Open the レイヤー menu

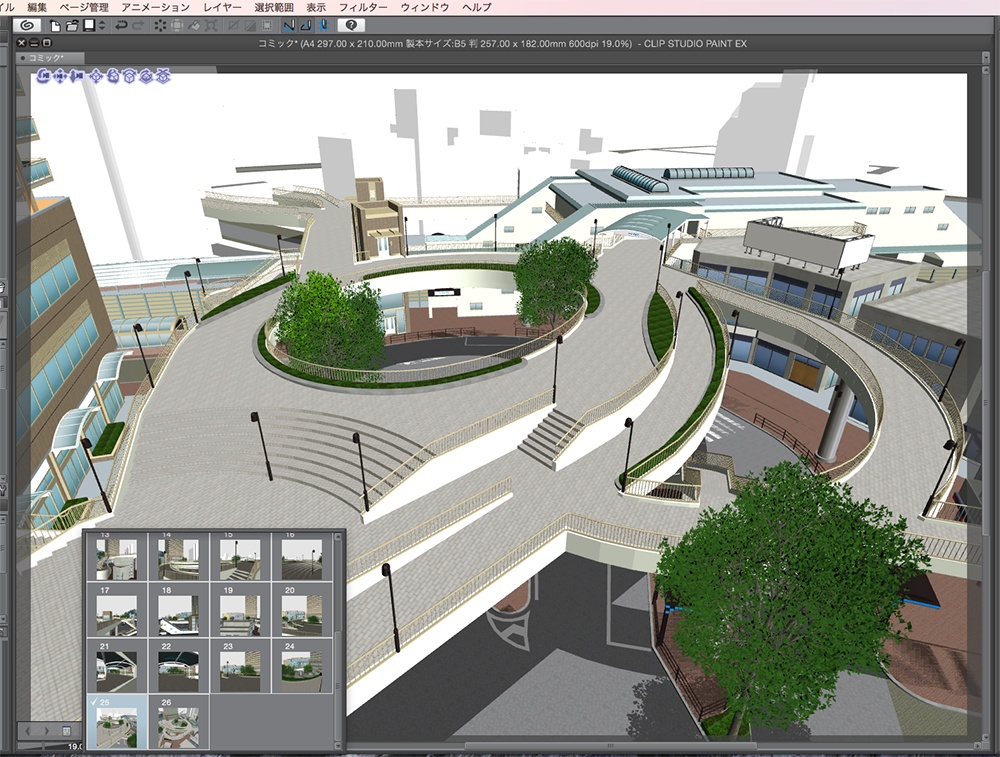[x=223, y=7]
